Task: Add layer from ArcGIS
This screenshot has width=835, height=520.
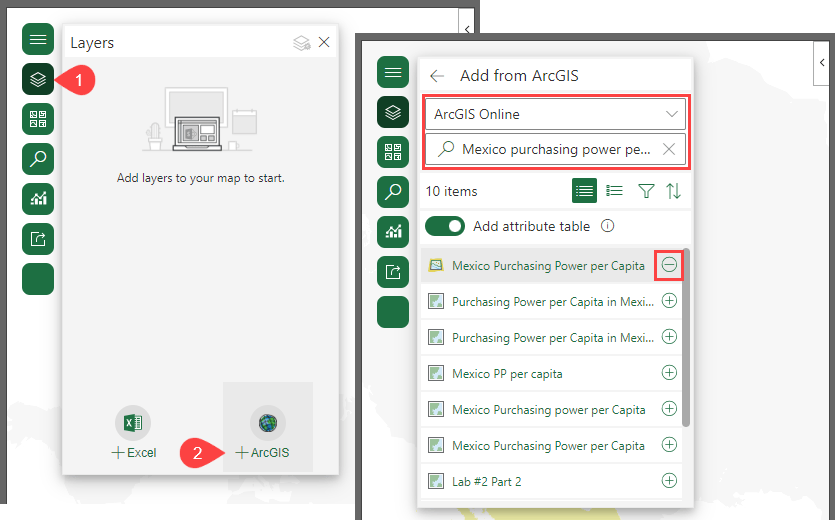Action: point(268,433)
